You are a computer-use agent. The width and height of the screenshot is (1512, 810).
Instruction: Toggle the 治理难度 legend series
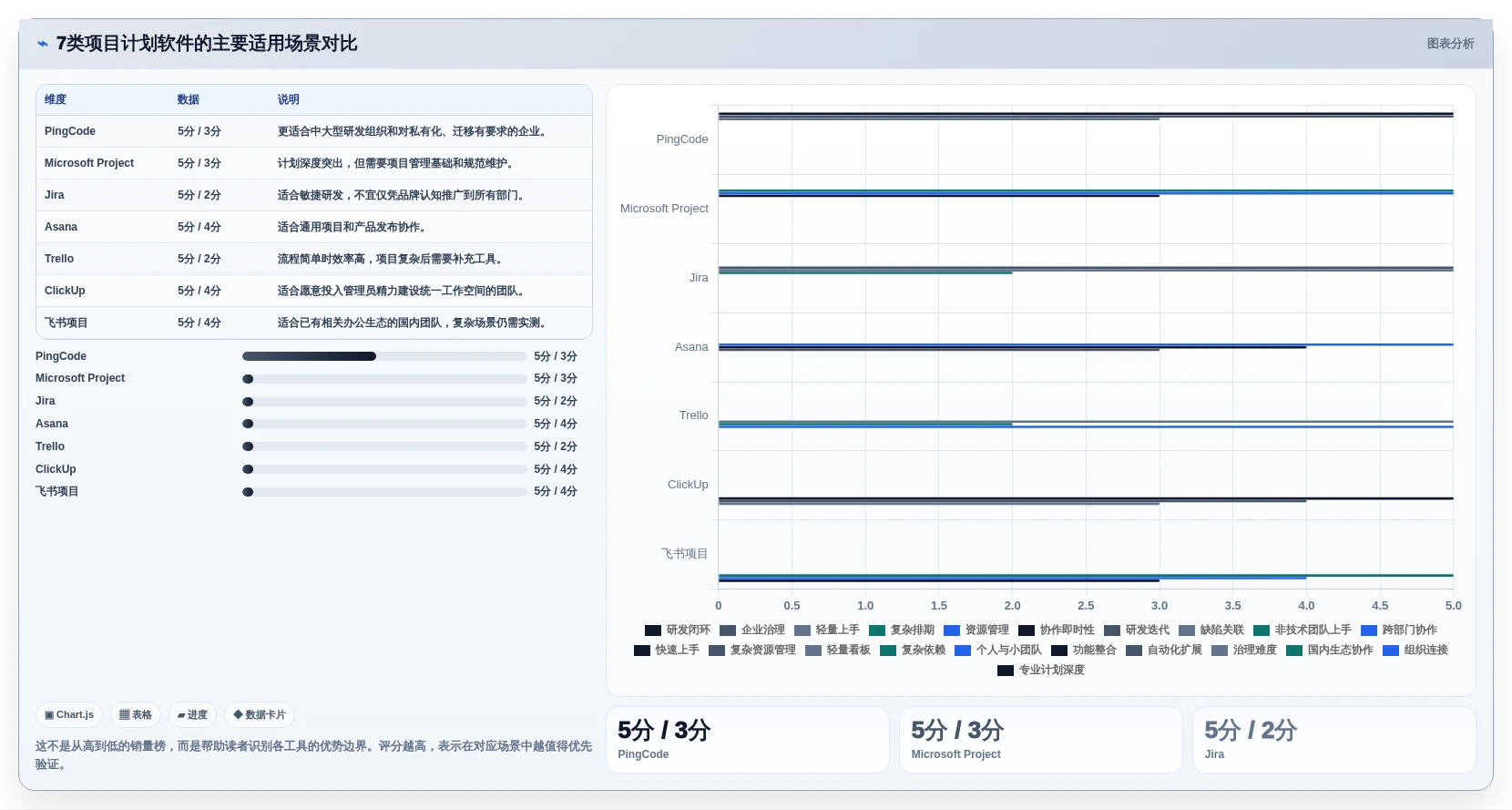coord(1244,651)
